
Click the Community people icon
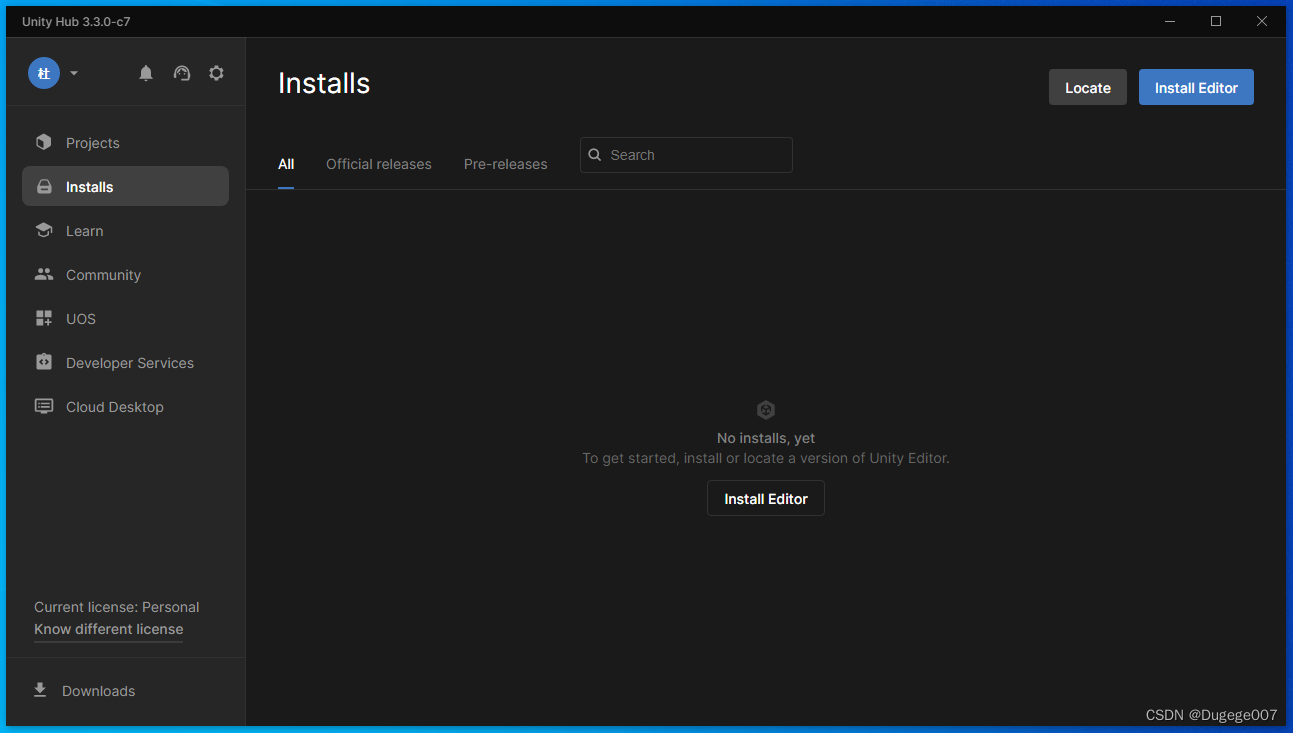(43, 274)
